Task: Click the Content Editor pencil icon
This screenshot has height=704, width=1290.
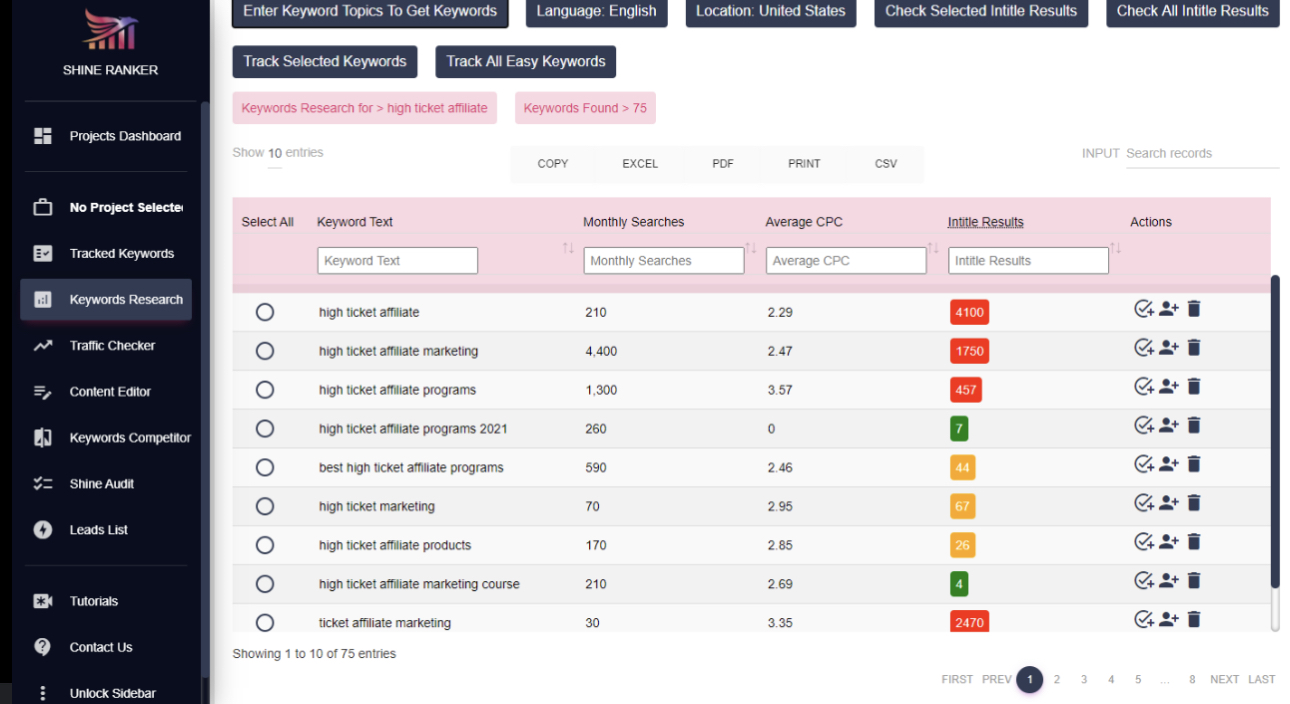Action: pos(43,392)
